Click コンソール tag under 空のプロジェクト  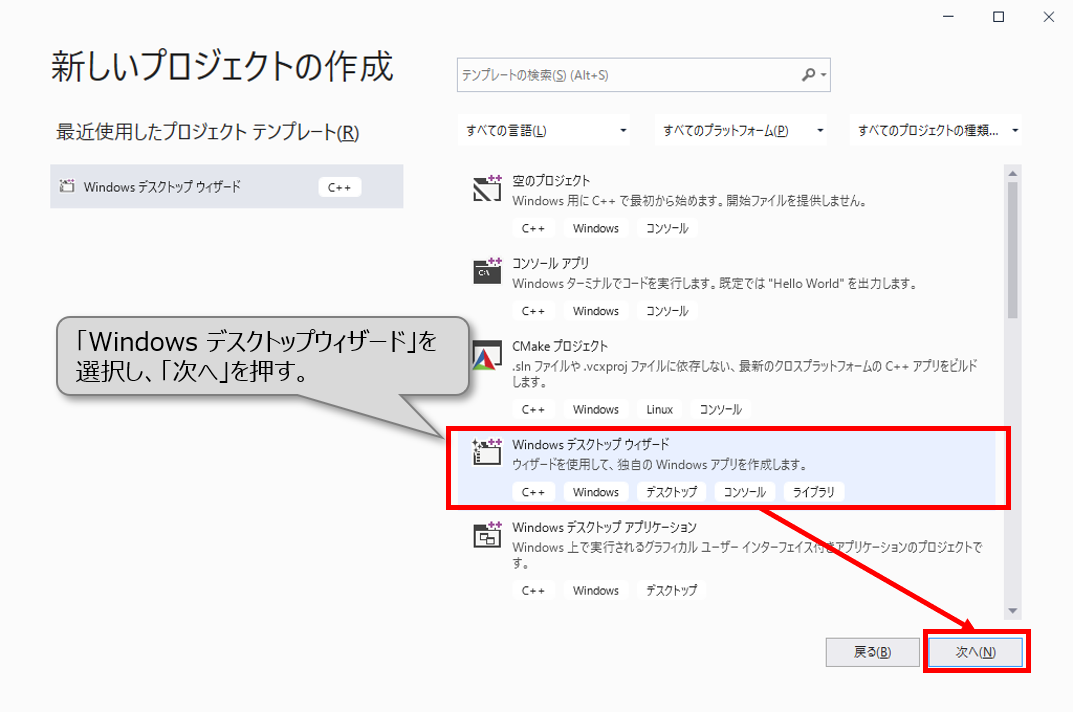667,229
